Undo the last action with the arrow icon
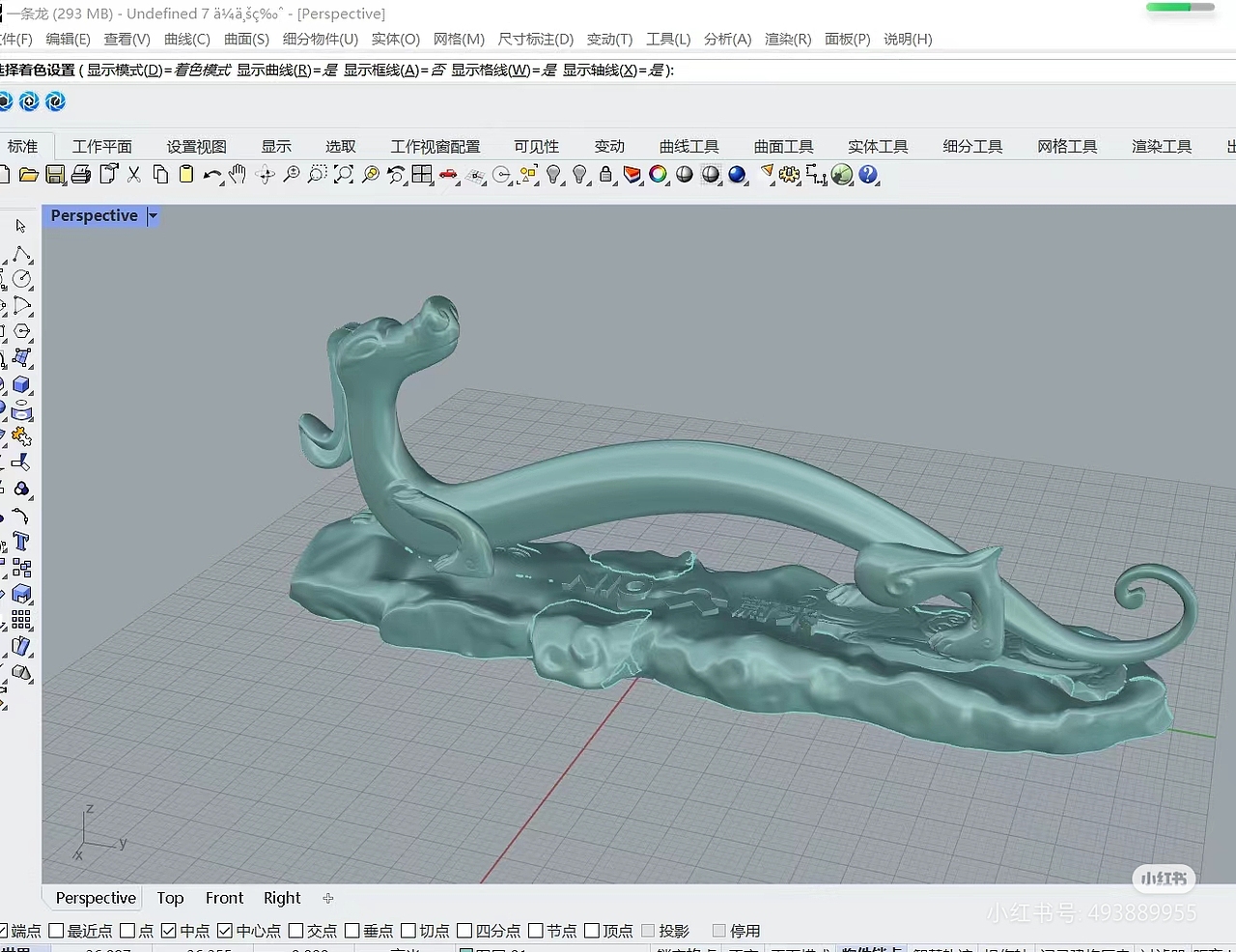 tap(212, 175)
